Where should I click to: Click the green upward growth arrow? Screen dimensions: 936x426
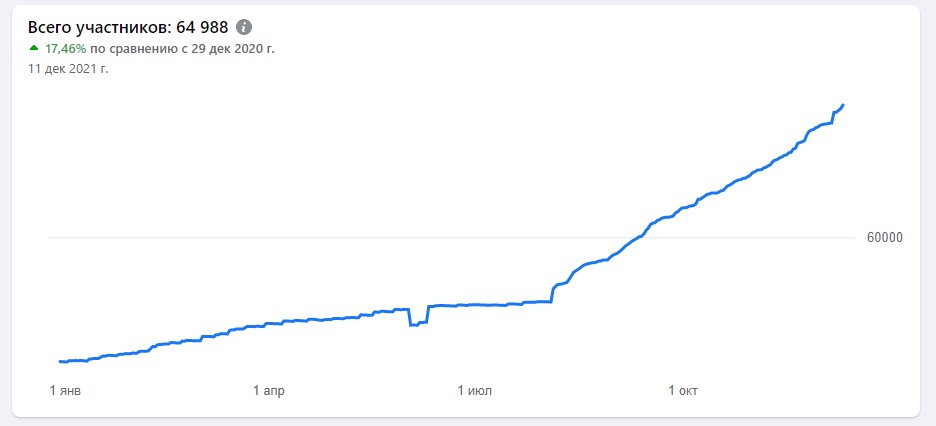click(x=34, y=47)
